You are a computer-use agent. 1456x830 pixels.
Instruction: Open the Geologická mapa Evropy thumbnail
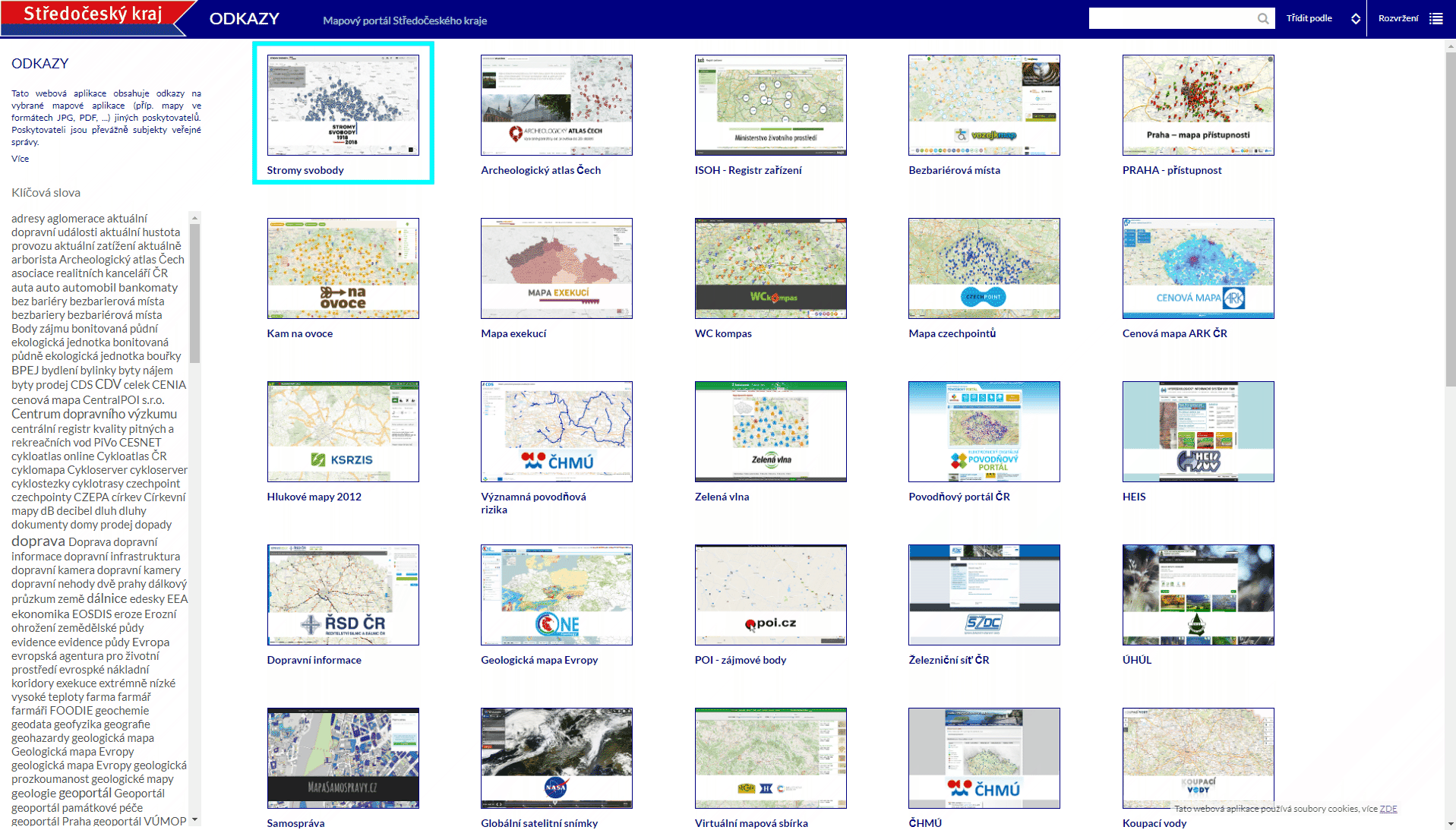[x=556, y=595]
